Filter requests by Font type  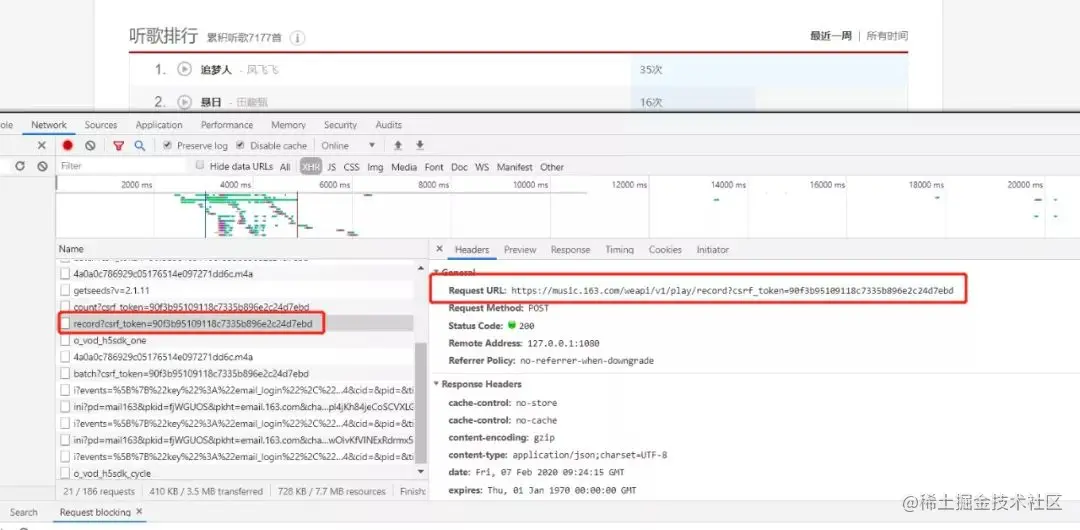pyautogui.click(x=434, y=167)
